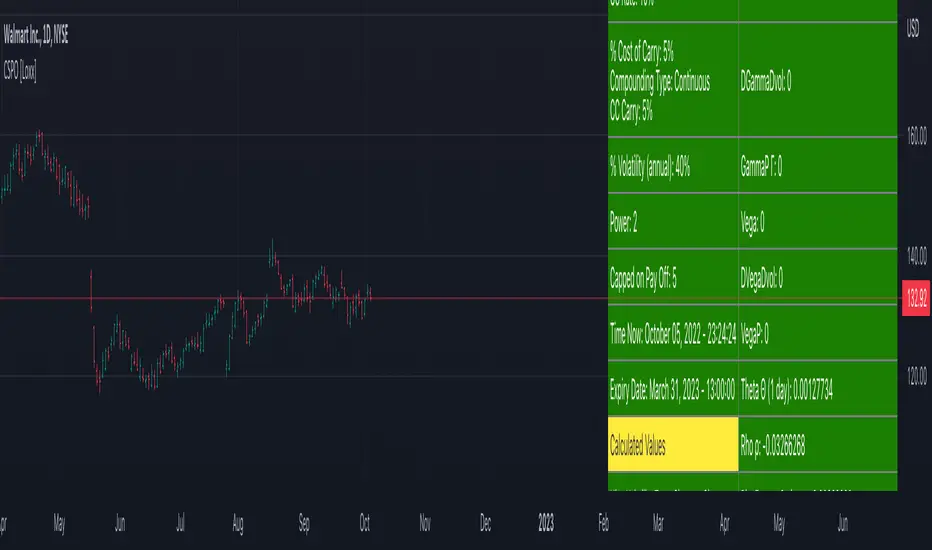Click the Power: 2 table cell
Screen dimensions: 932x550
pos(673,223)
